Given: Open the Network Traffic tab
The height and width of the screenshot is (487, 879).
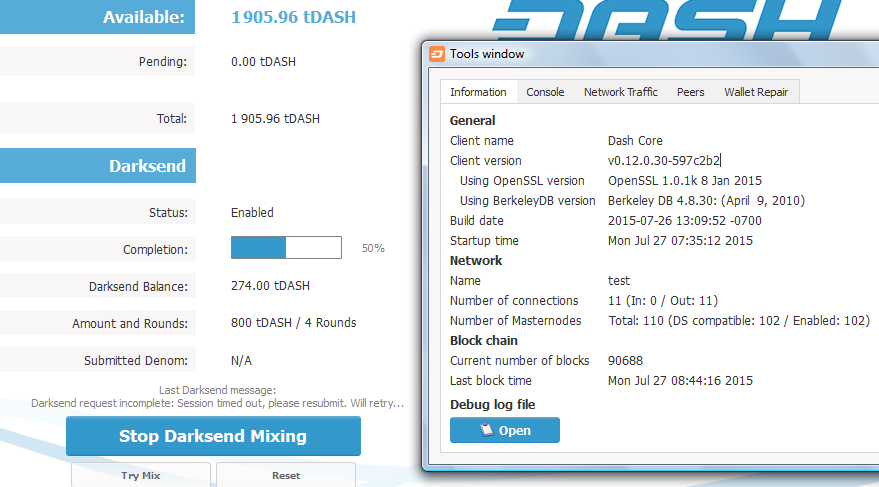Looking at the screenshot, I should (x=621, y=92).
